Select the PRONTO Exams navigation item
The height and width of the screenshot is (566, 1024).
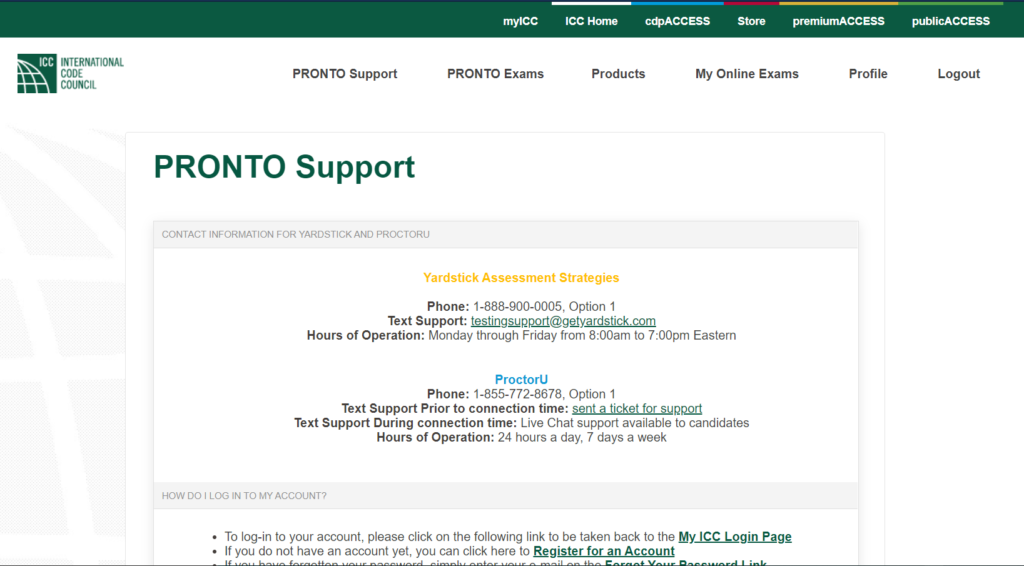[x=495, y=74]
